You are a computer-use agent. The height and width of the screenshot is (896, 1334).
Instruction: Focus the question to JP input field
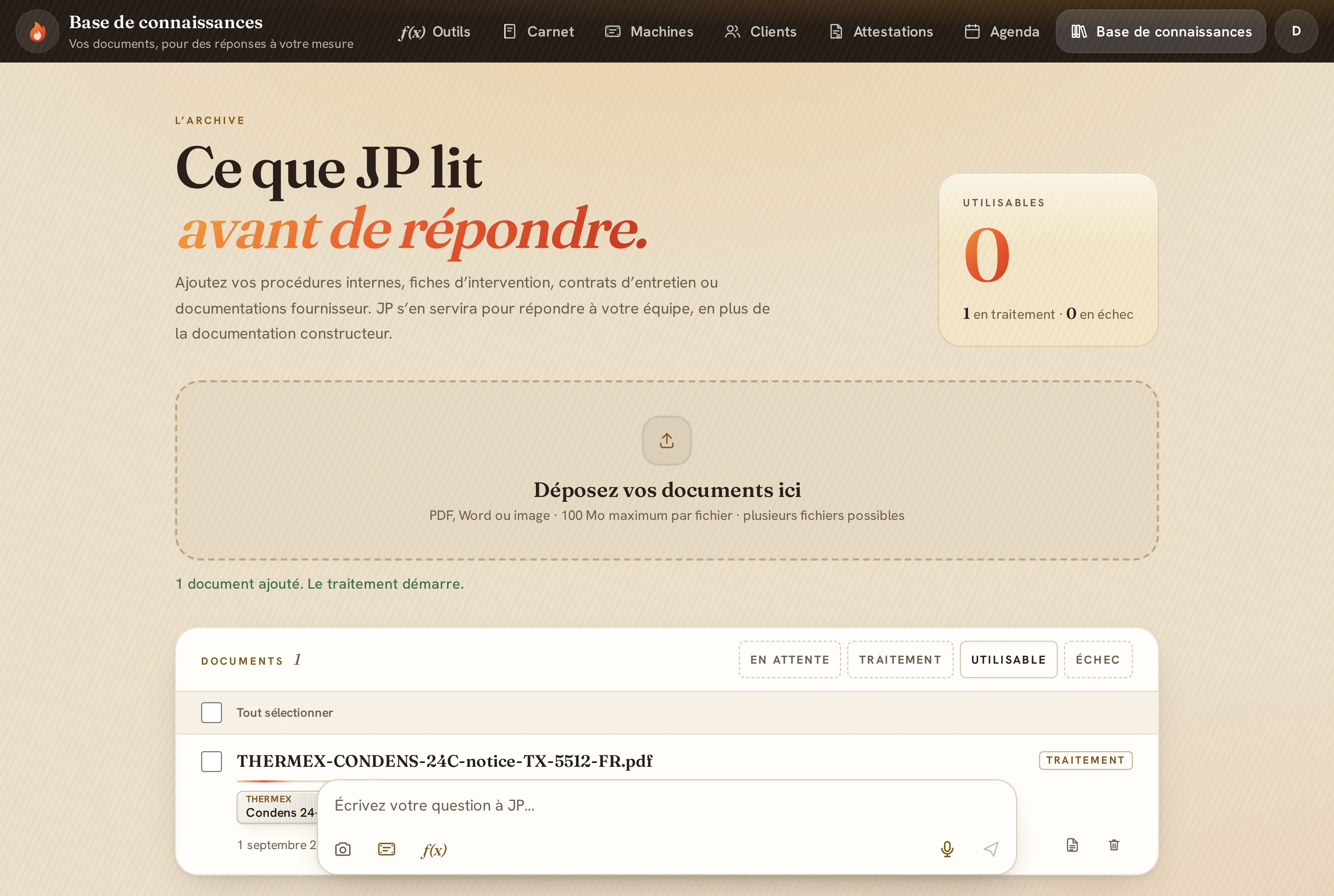[666, 805]
